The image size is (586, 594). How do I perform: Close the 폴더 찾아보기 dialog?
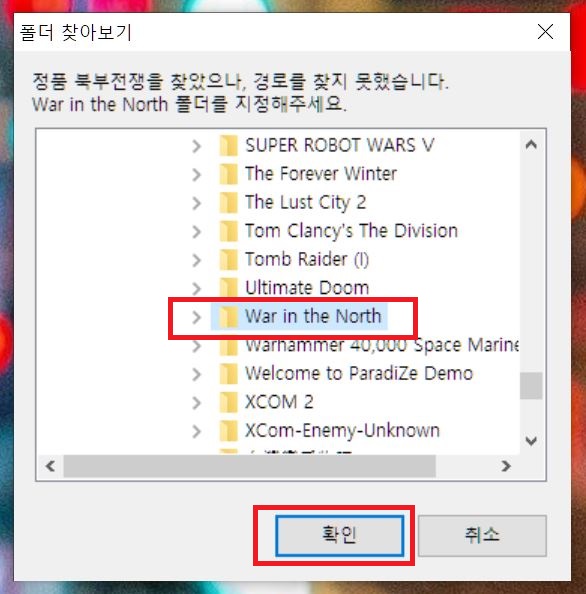[x=545, y=32]
